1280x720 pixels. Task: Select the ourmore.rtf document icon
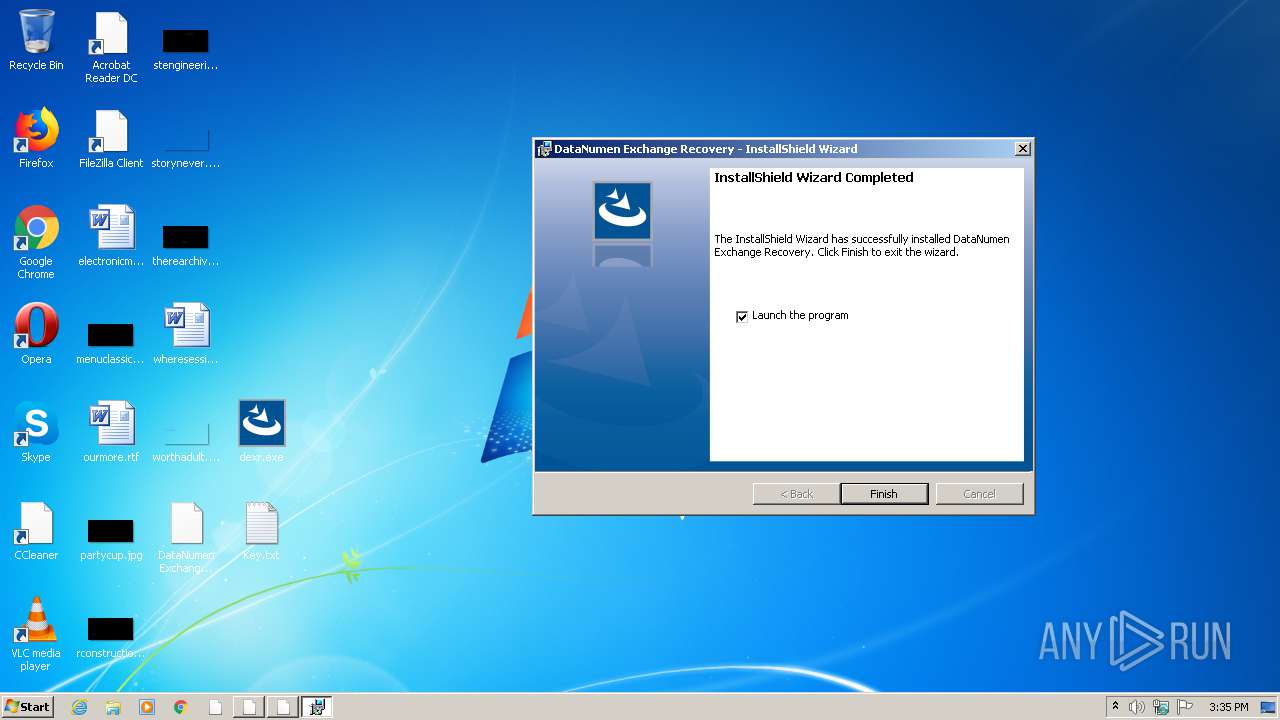tap(111, 433)
